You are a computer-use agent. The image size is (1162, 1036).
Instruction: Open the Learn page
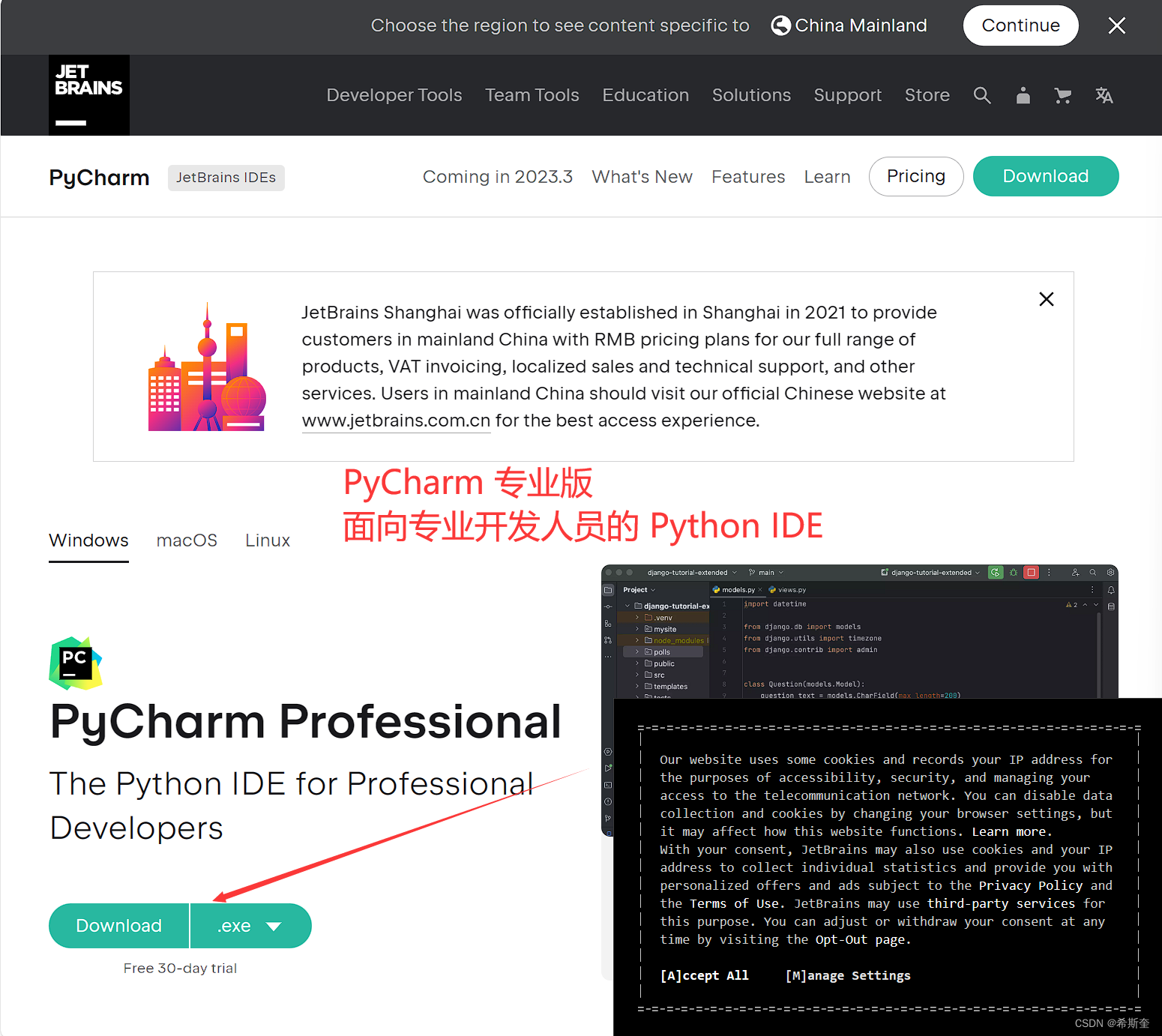pyautogui.click(x=828, y=177)
